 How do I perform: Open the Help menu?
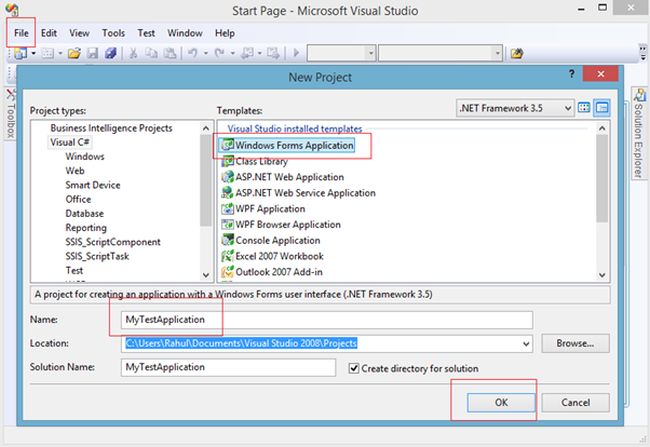pos(225,33)
